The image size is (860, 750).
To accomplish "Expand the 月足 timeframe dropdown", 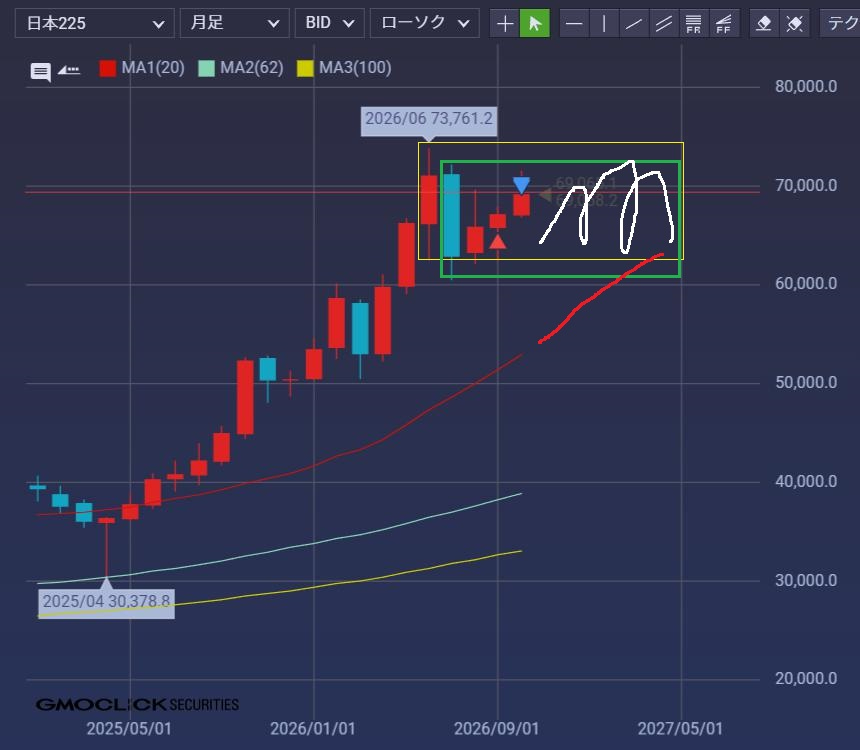I will click(x=235, y=24).
